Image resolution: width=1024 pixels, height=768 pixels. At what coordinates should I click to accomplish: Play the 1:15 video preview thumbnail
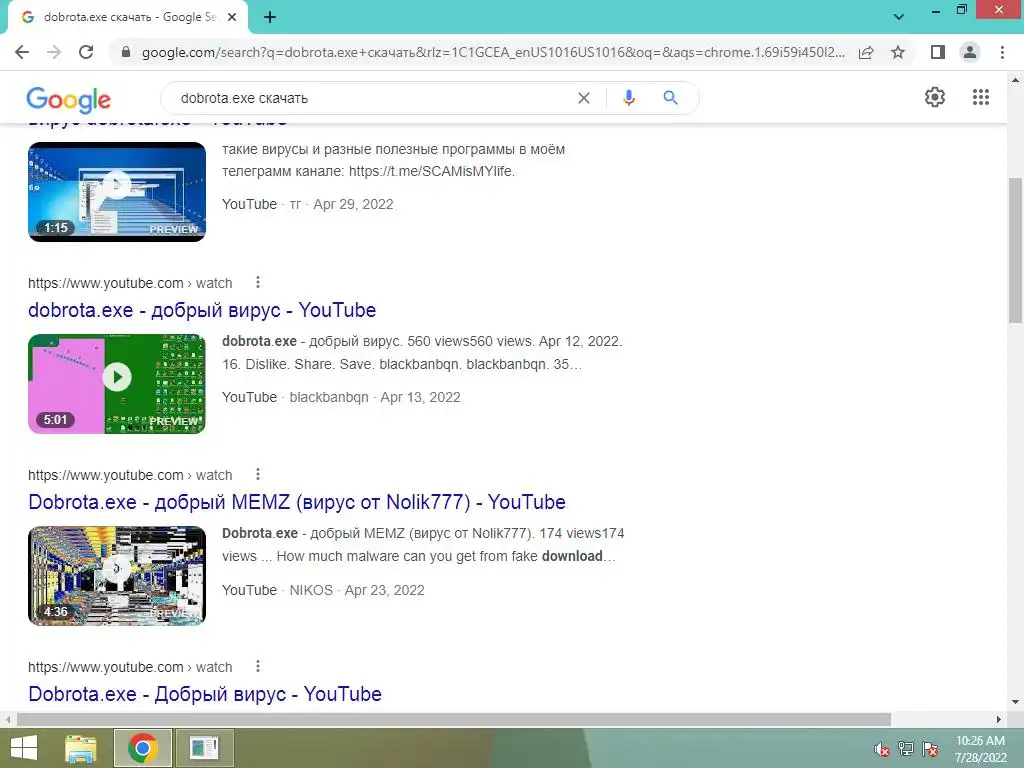click(x=117, y=192)
